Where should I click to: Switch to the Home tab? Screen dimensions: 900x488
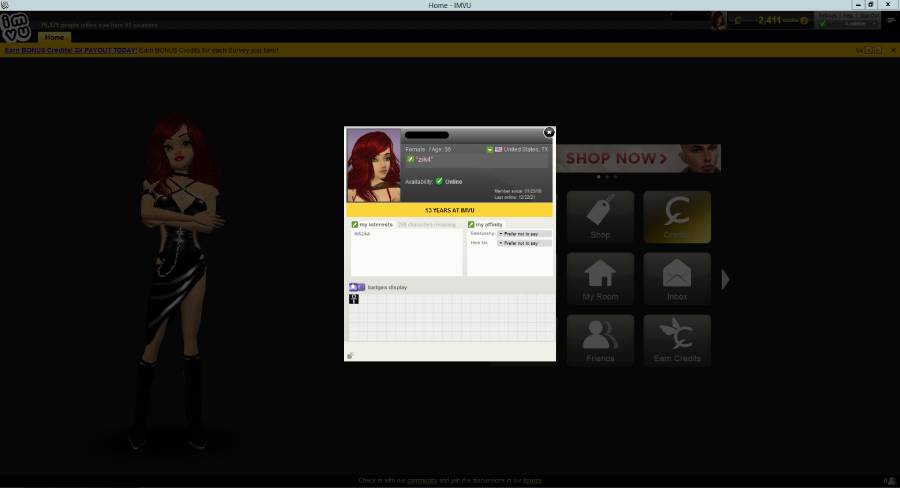pyautogui.click(x=55, y=37)
